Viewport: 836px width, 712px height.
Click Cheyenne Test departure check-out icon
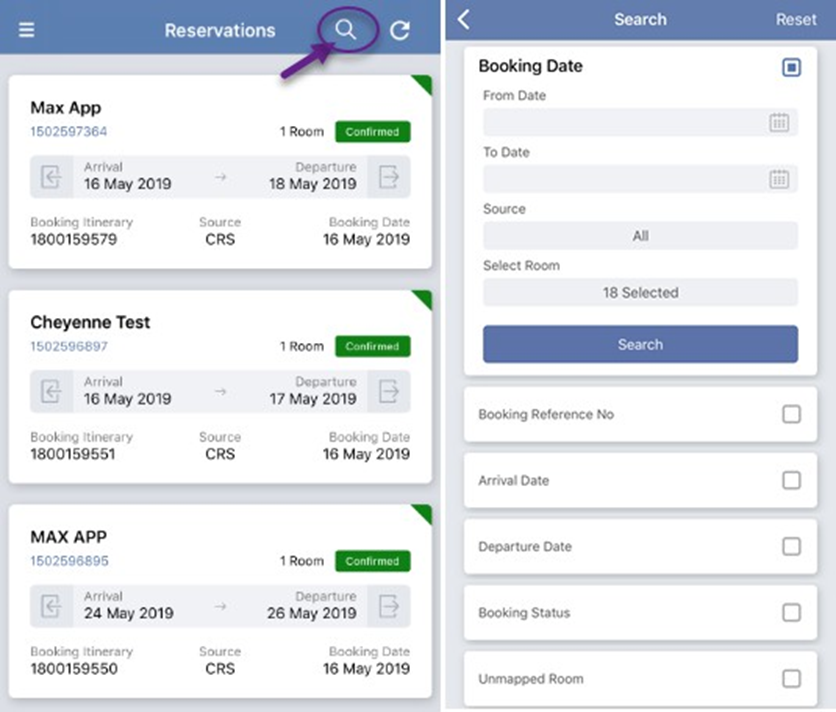click(x=389, y=392)
